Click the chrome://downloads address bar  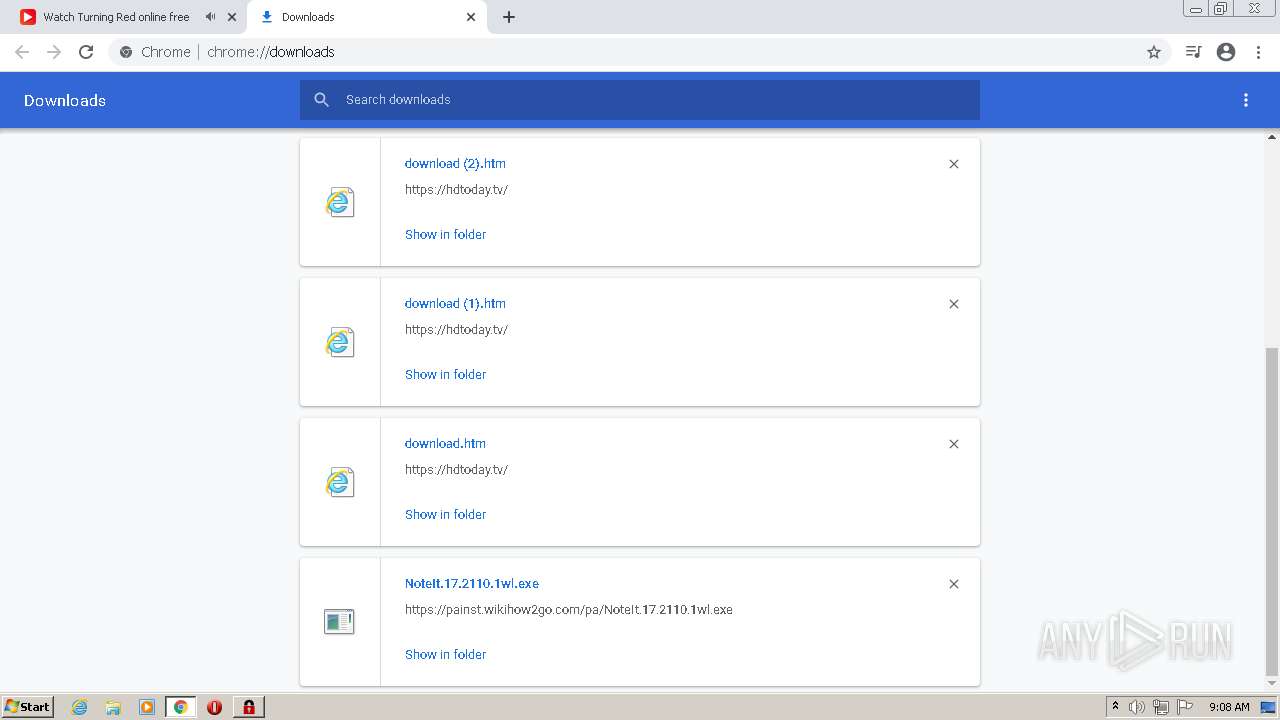click(x=640, y=52)
